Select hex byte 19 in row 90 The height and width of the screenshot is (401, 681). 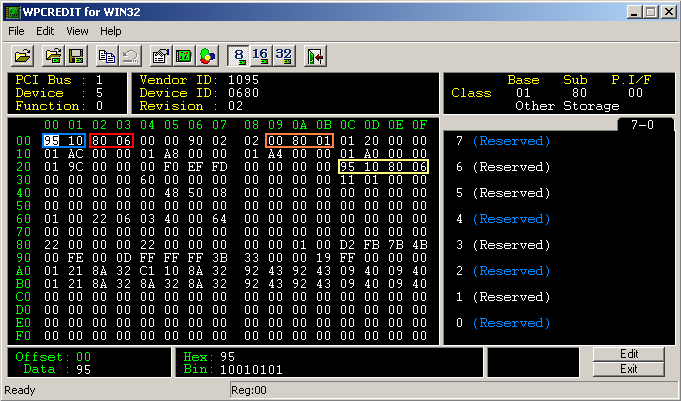[324, 258]
